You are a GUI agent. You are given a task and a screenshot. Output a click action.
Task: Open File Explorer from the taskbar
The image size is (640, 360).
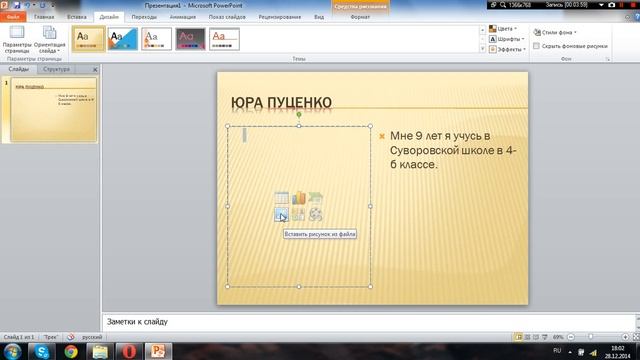pos(100,351)
